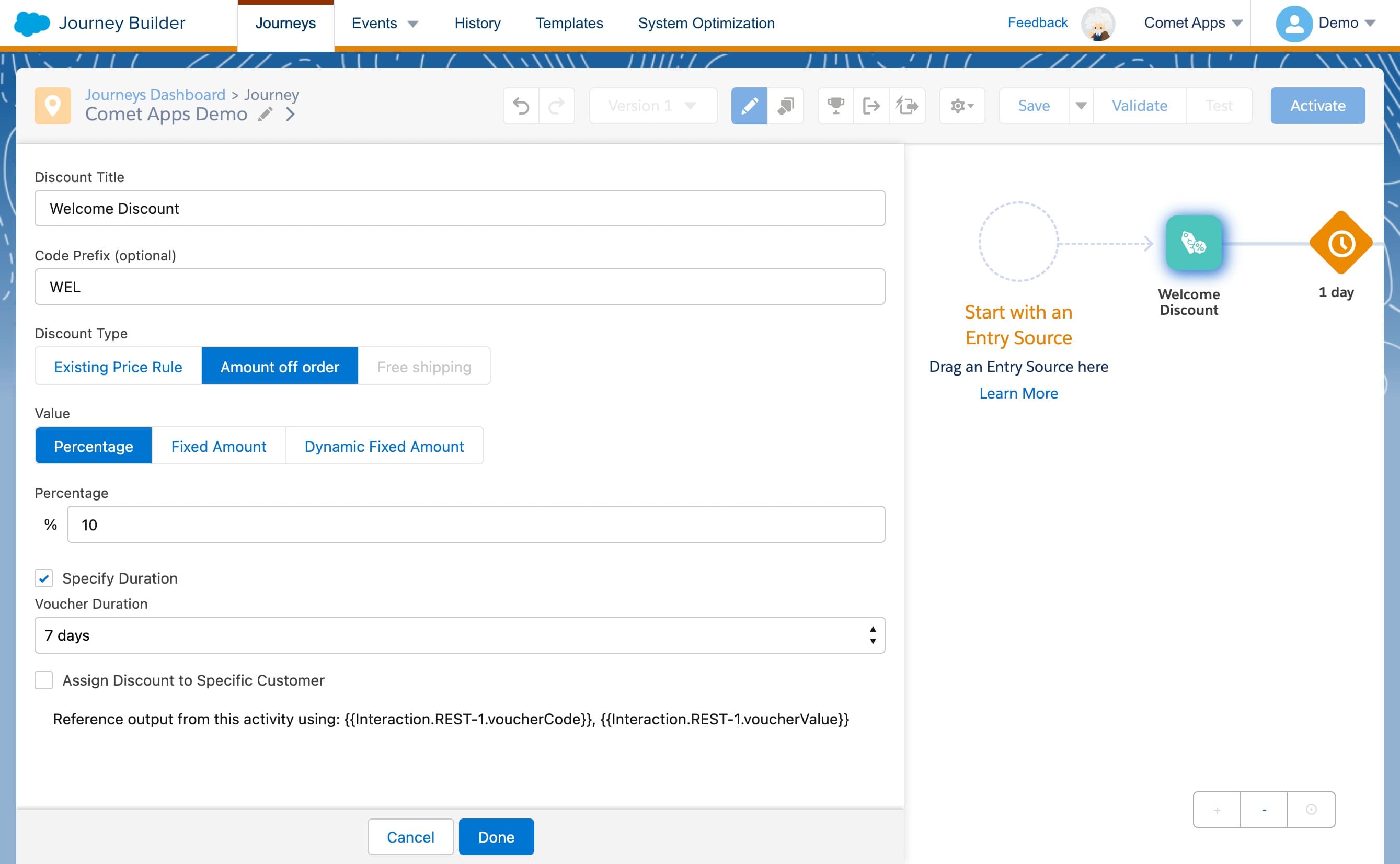This screenshot has width=1400, height=864.
Task: Click the journey location pin icon
Action: point(53,106)
